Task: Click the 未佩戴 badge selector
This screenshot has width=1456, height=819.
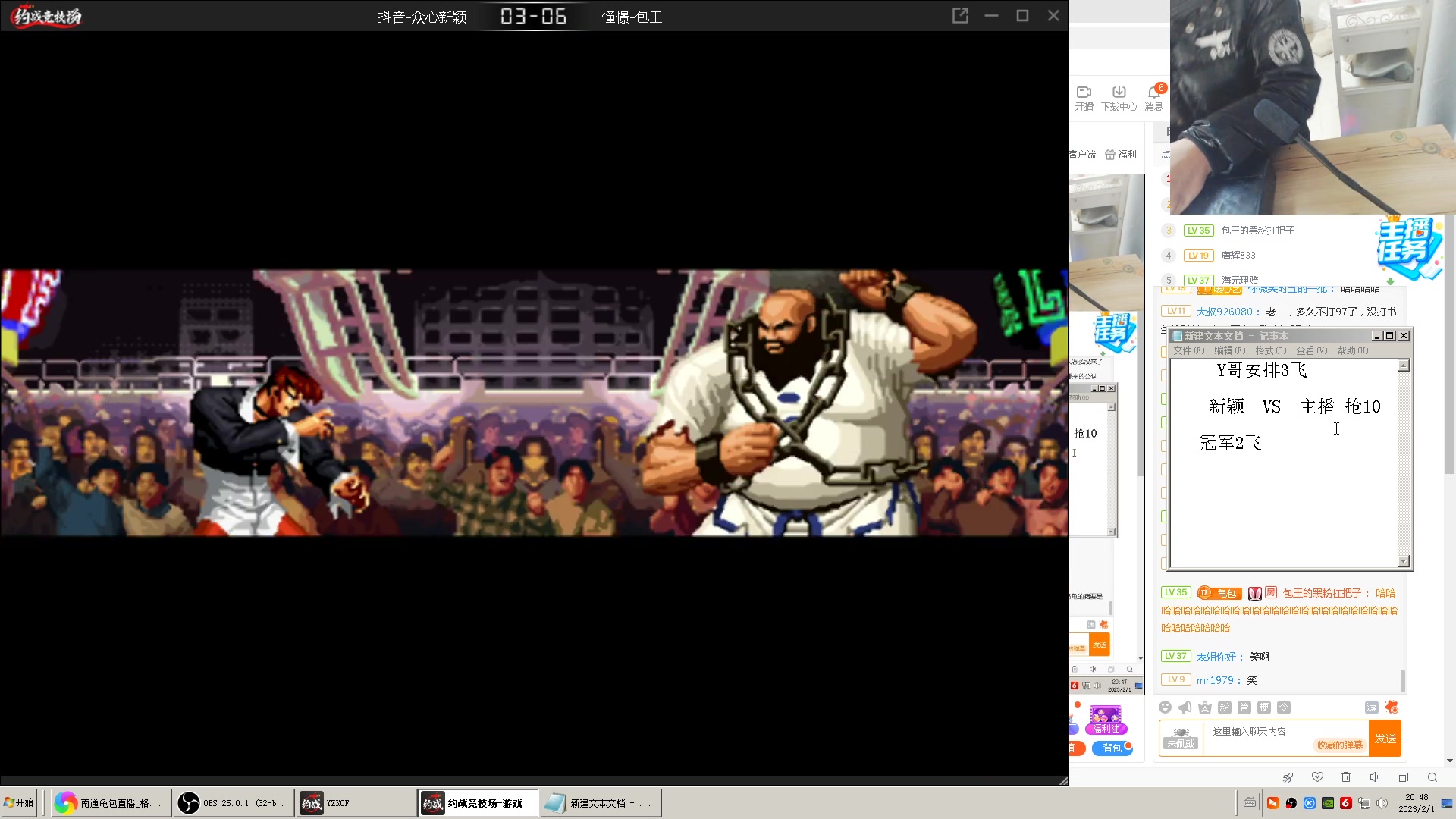Action: coord(1181,739)
